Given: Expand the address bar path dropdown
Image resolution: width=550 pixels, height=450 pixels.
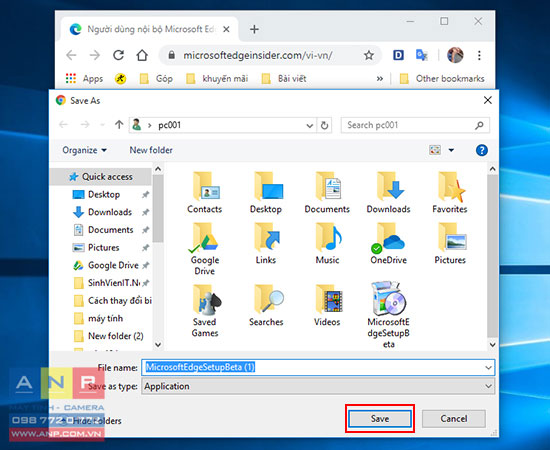Looking at the screenshot, I should coord(310,125).
